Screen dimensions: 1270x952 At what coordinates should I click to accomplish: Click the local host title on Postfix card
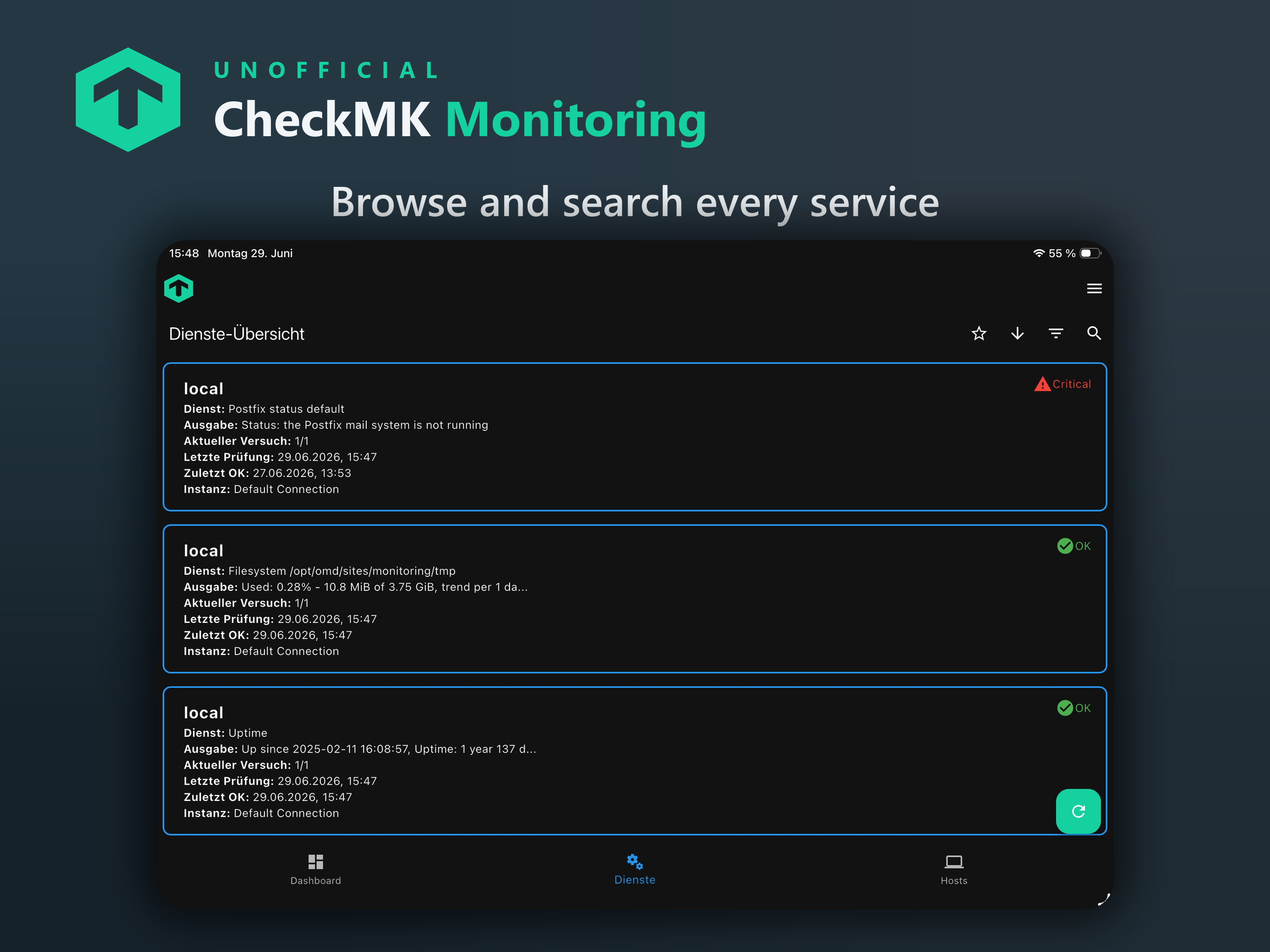[203, 389]
